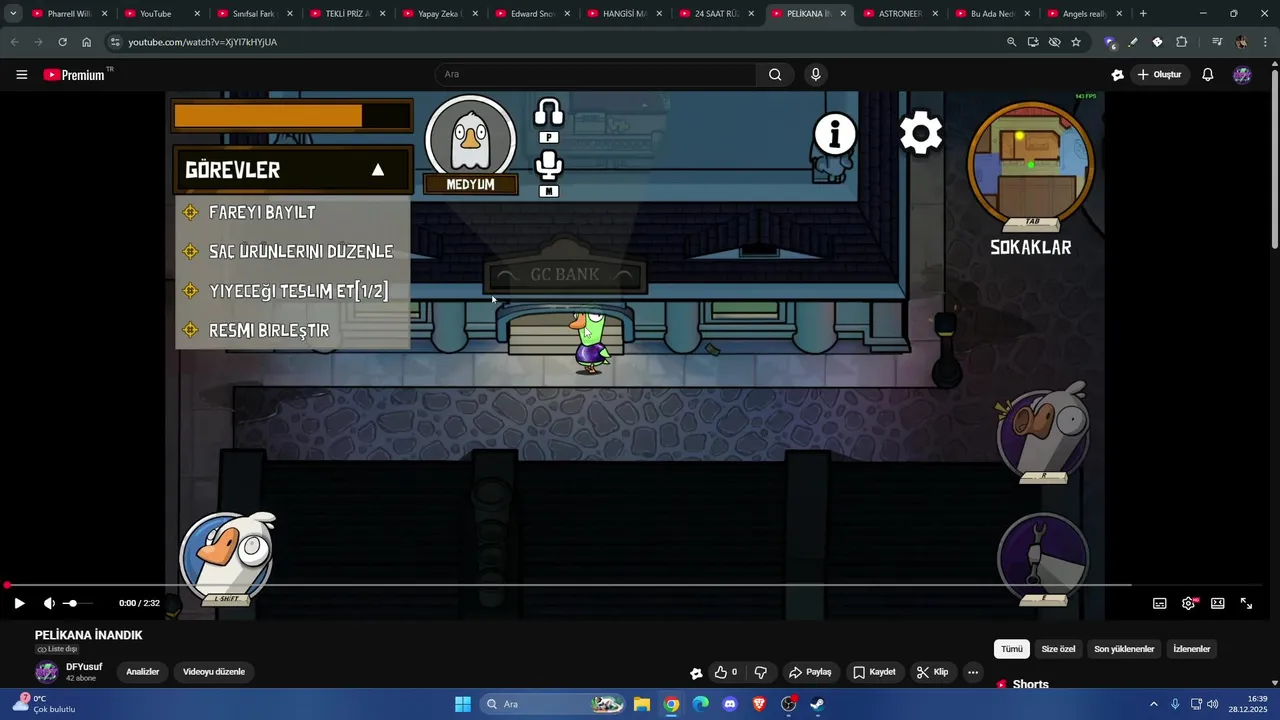Focus the YouTube 'Ara' search box

click(595, 74)
